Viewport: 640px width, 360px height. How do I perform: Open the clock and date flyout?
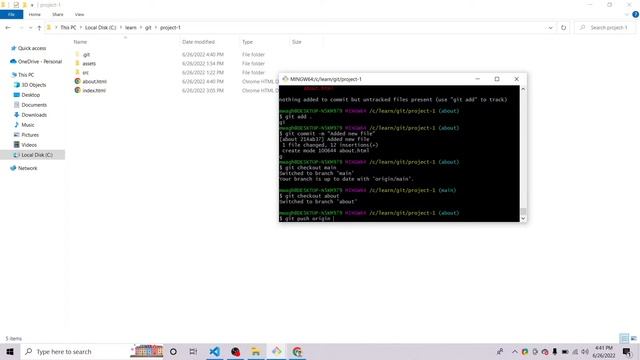pyautogui.click(x=604, y=352)
